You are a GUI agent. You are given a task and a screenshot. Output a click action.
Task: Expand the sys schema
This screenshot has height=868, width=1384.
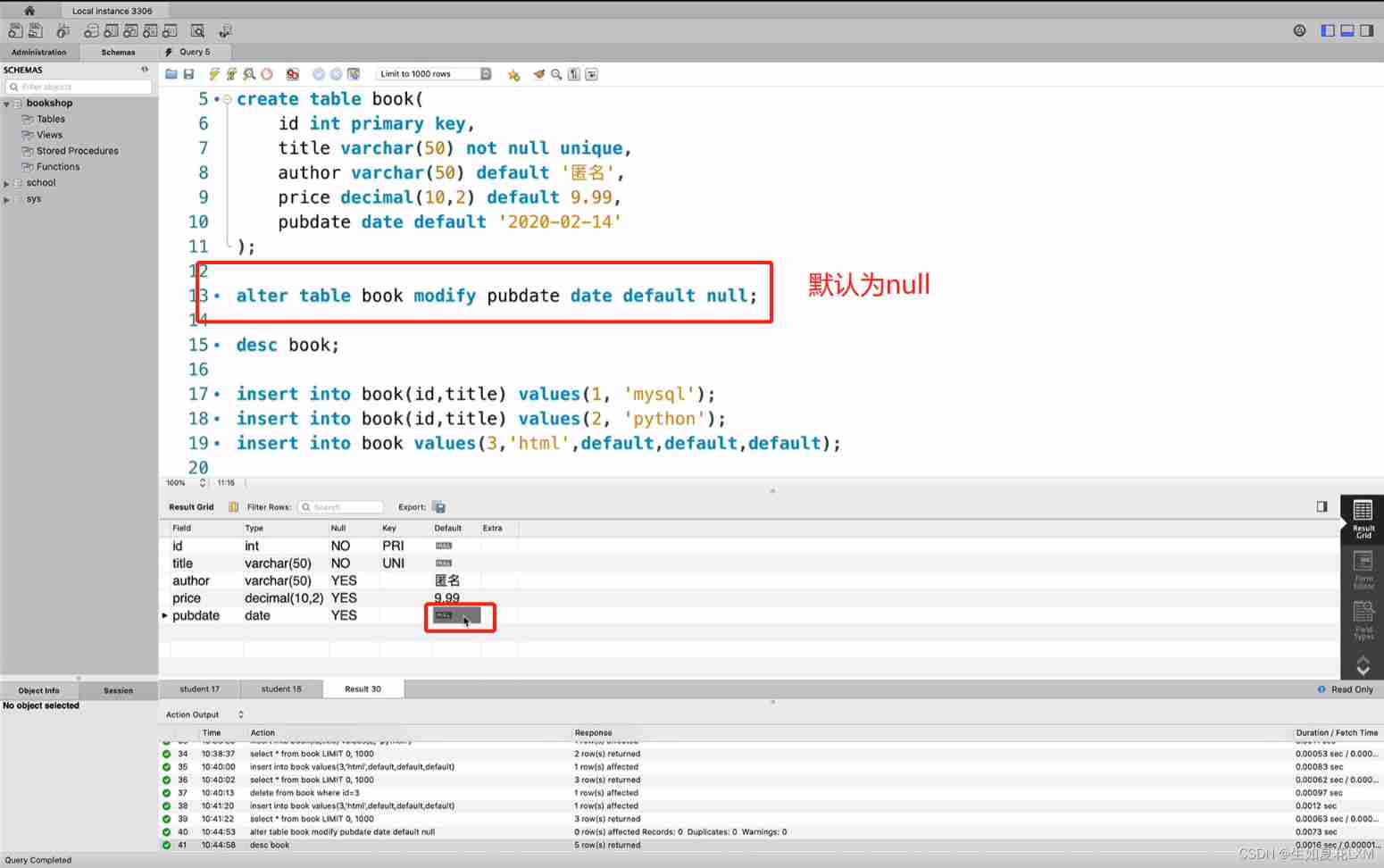[x=6, y=199]
